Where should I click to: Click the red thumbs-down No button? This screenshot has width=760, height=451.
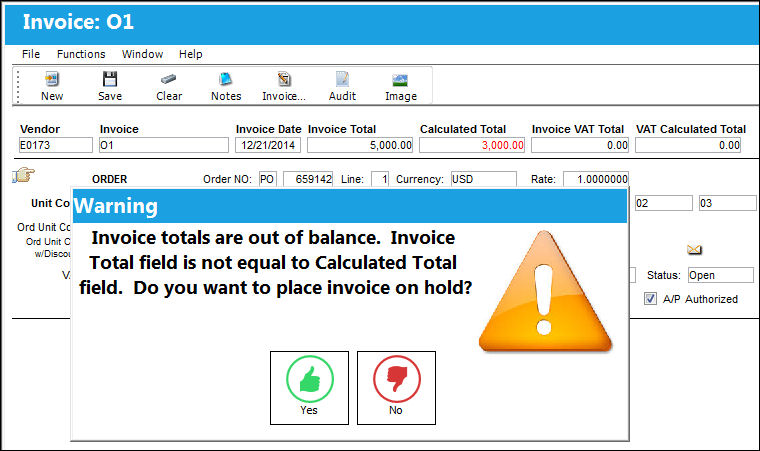coord(396,388)
